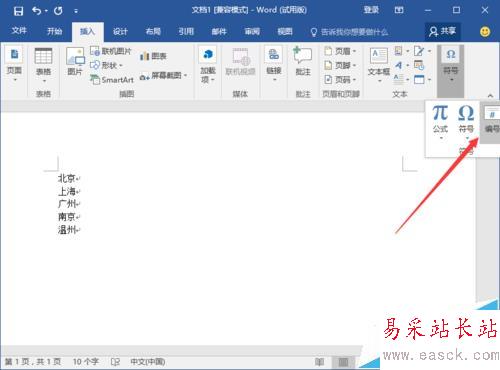This screenshot has width=500, height=370.
Task: Click the word count 10个字 in status bar
Action: click(86, 362)
